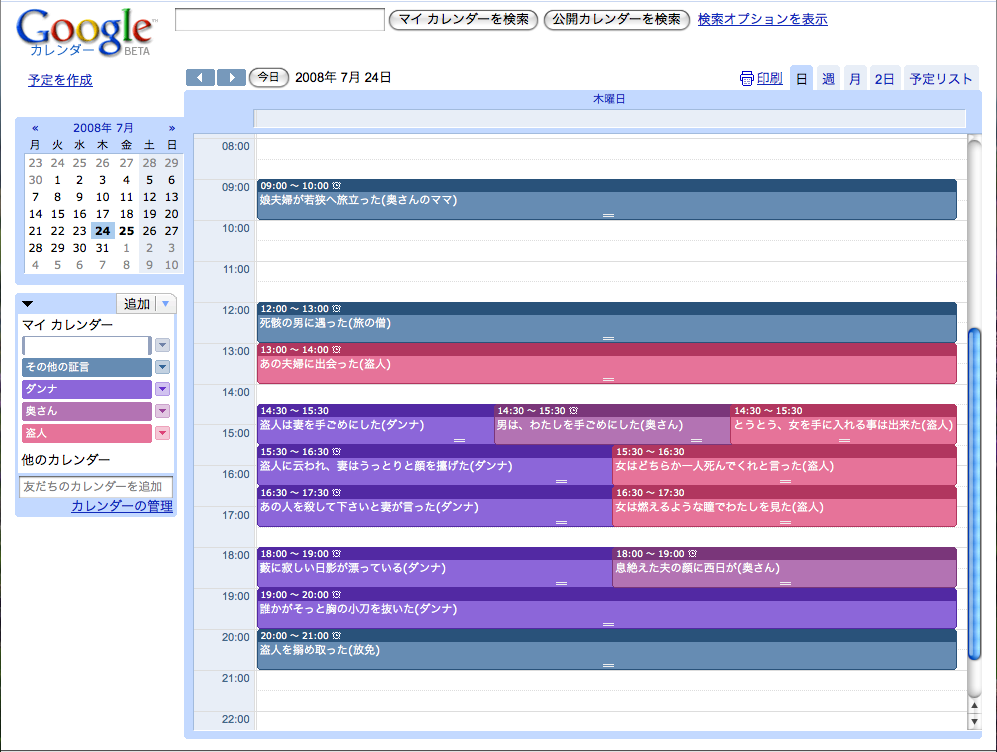The image size is (997, 752).
Task: Open dropdown for 奥さん calendar
Action: 163,411
